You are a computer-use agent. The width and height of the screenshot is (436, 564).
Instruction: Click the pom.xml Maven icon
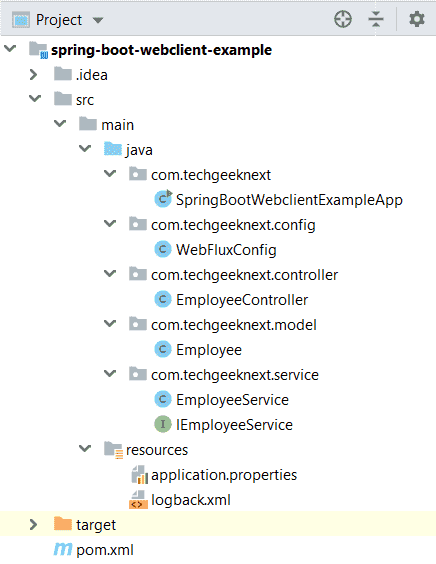(x=63, y=549)
